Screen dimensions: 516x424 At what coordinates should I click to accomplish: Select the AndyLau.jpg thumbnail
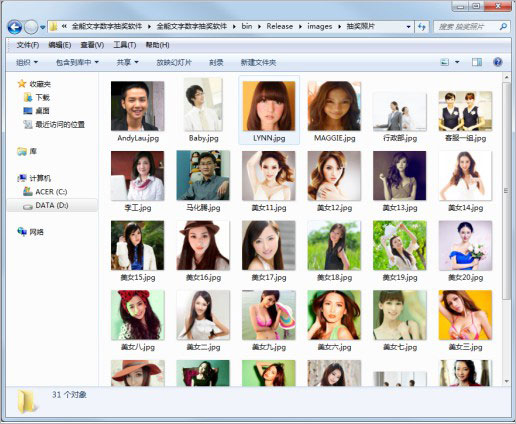coord(138,112)
